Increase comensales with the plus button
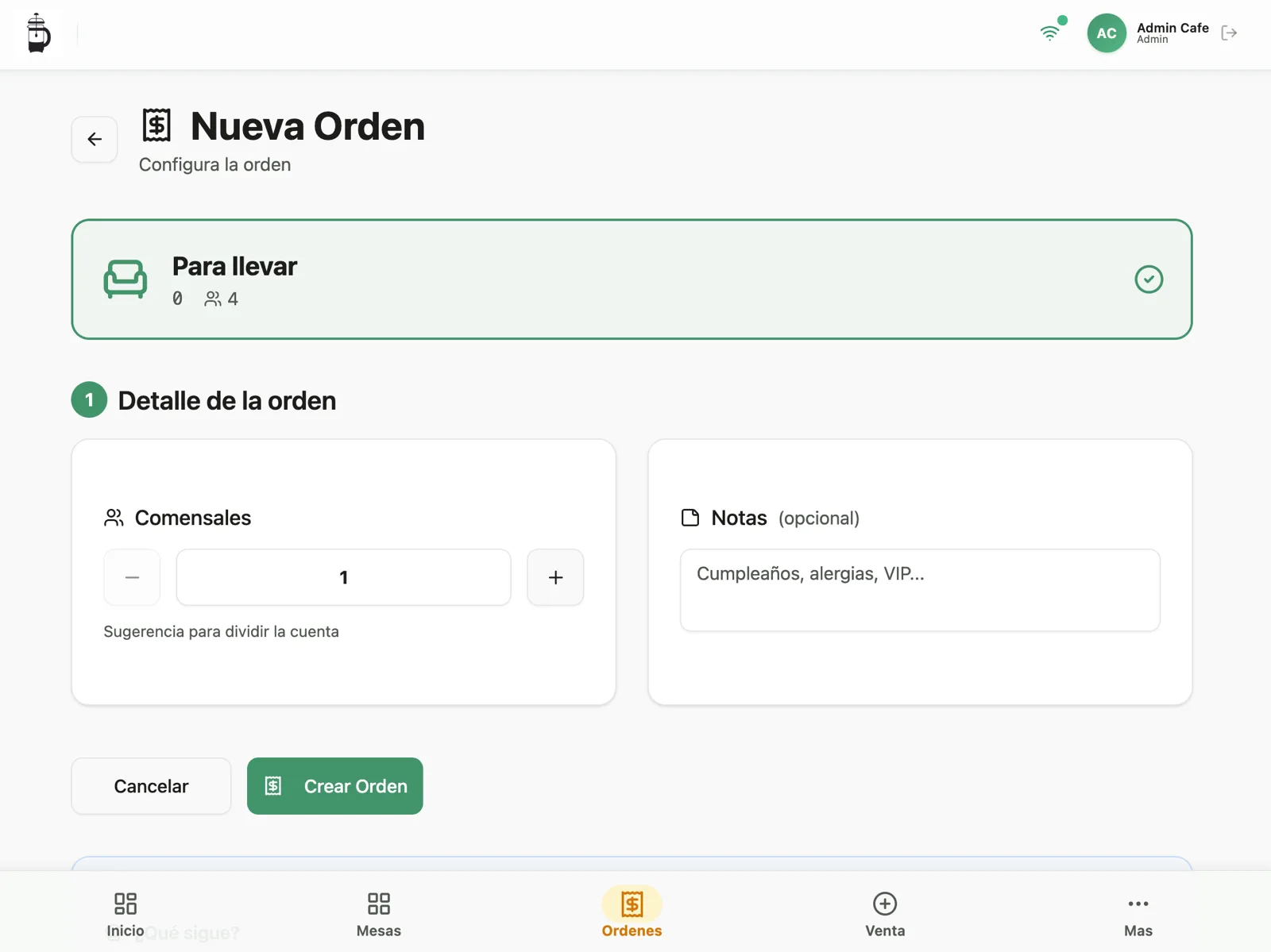 pos(555,577)
